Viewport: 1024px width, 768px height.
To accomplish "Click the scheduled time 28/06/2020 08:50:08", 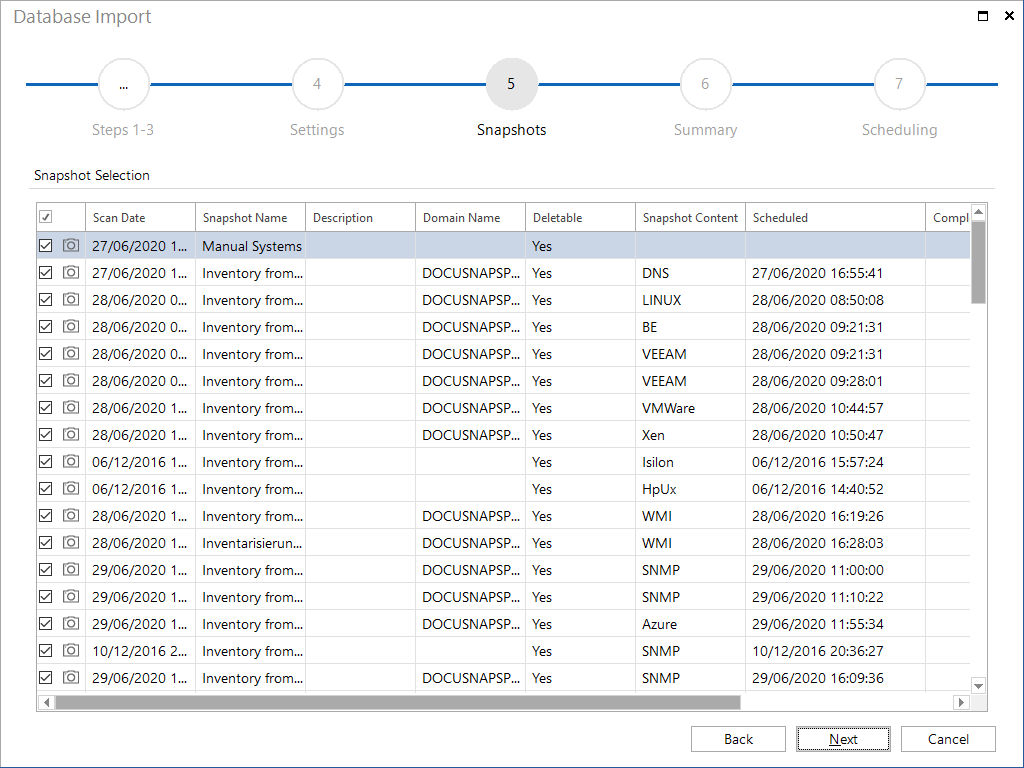I will click(817, 300).
